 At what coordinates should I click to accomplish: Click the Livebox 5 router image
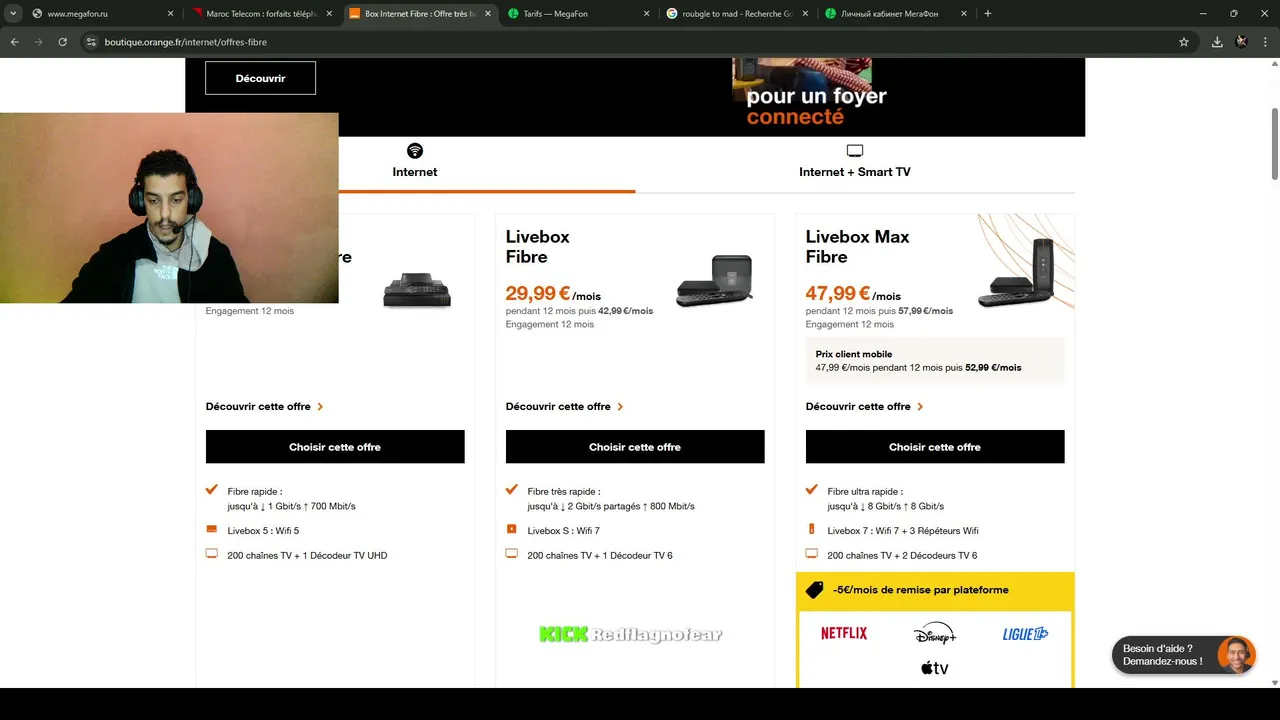(x=417, y=291)
